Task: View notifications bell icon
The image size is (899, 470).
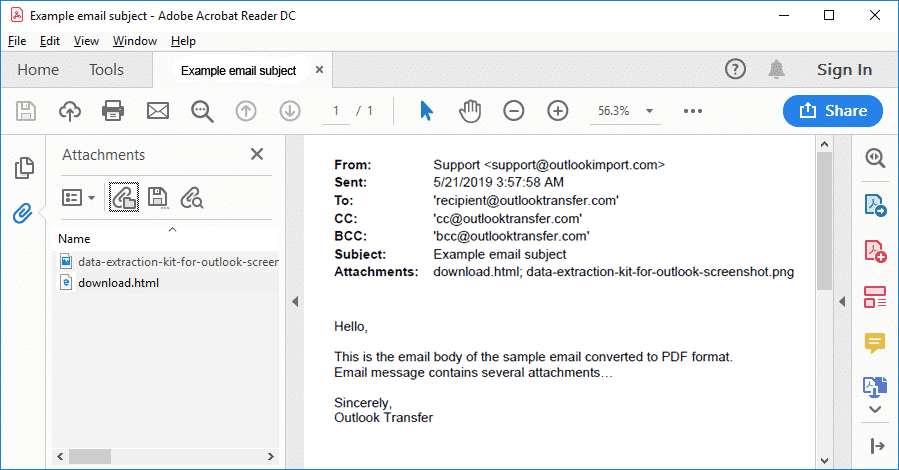Action: [x=776, y=69]
